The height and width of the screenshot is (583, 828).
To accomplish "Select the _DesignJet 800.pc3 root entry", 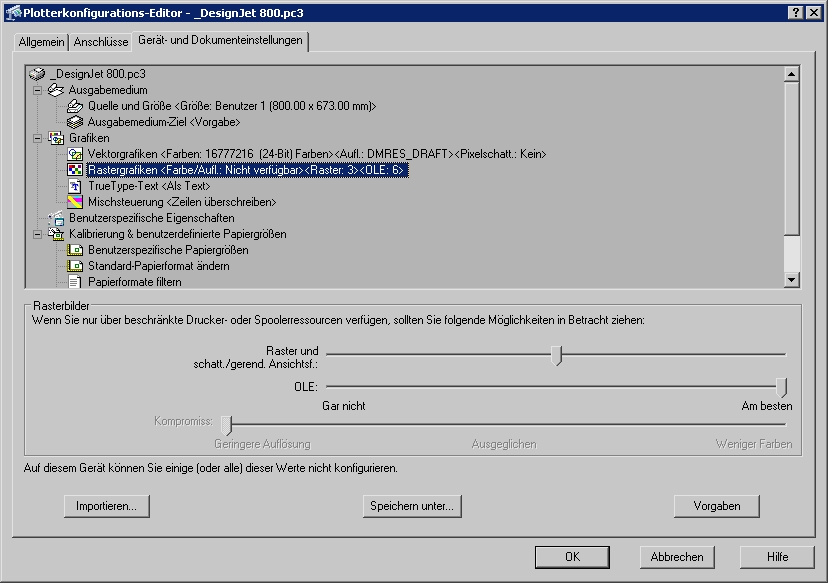I will (x=100, y=74).
